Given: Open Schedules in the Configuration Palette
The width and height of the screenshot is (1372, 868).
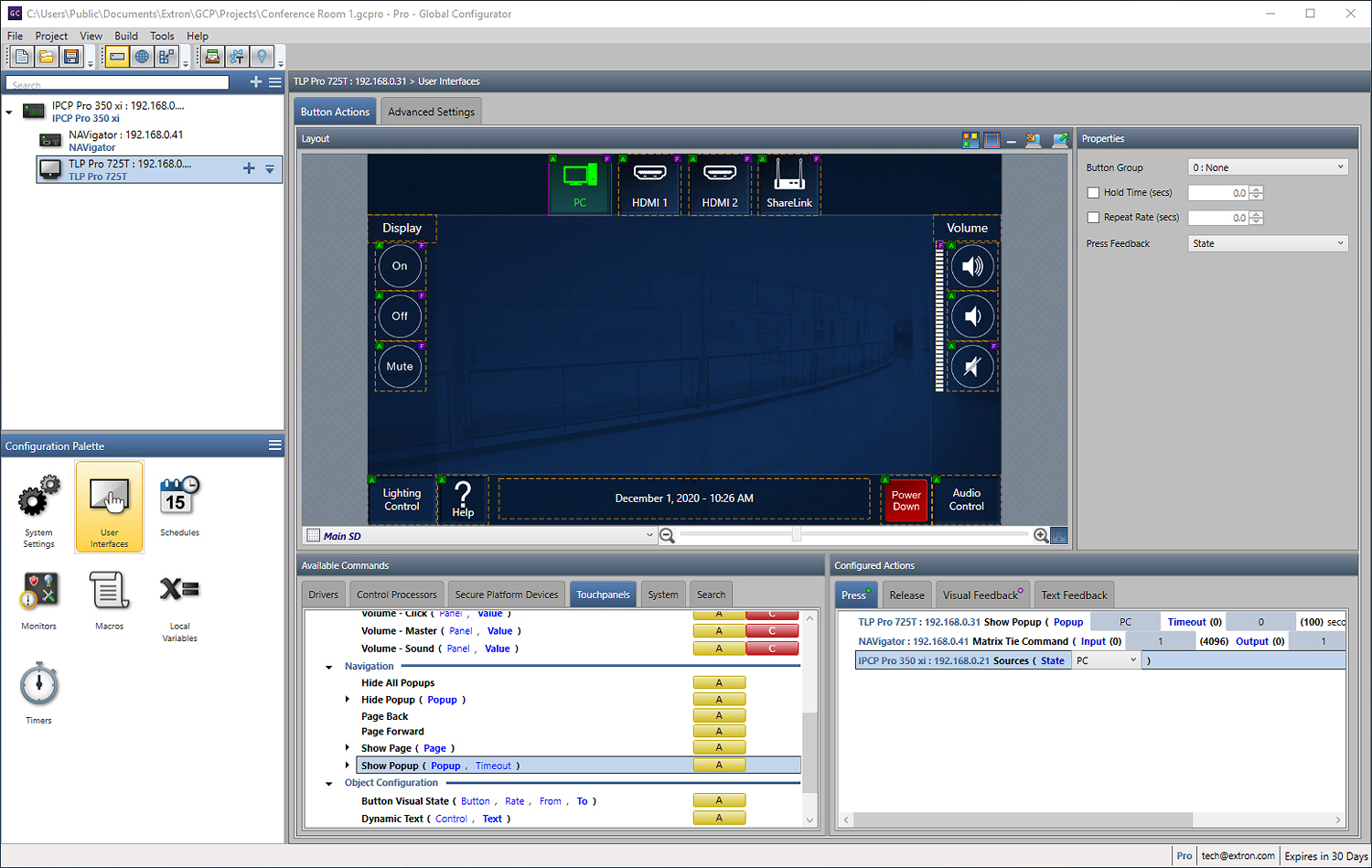Looking at the screenshot, I should (179, 506).
